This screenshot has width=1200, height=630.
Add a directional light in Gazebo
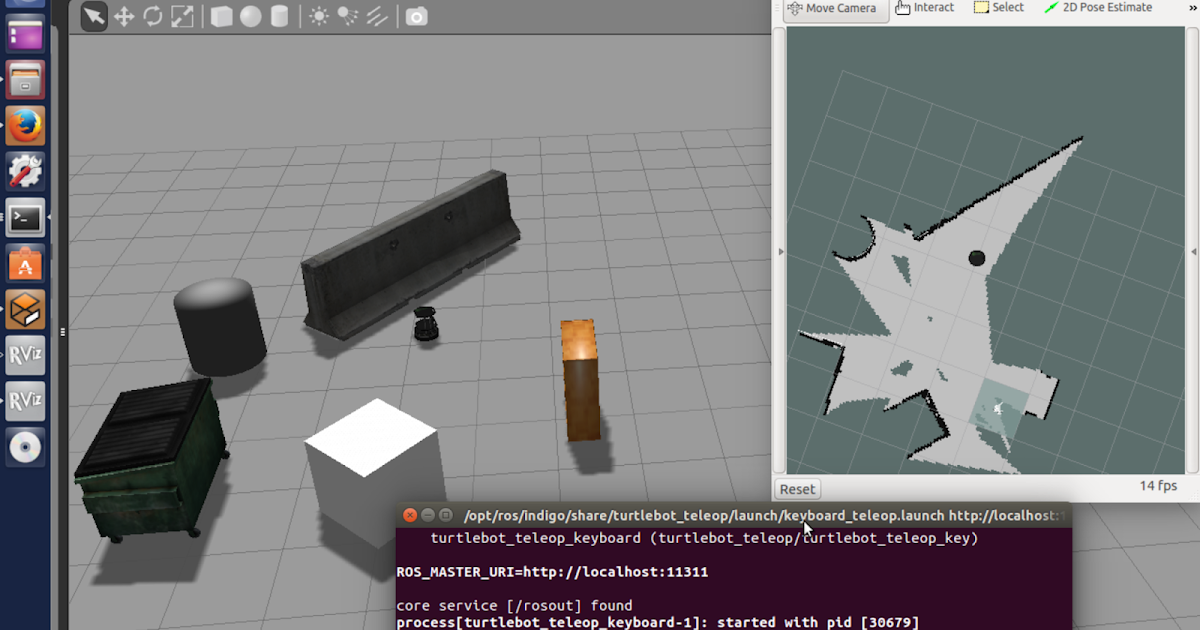coord(377,16)
